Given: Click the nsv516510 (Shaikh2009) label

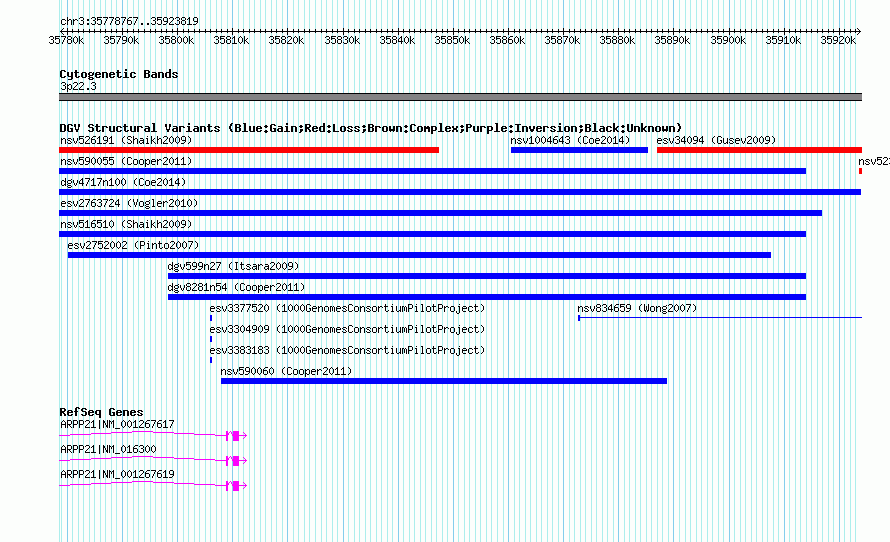Looking at the screenshot, I should pyautogui.click(x=126, y=224).
